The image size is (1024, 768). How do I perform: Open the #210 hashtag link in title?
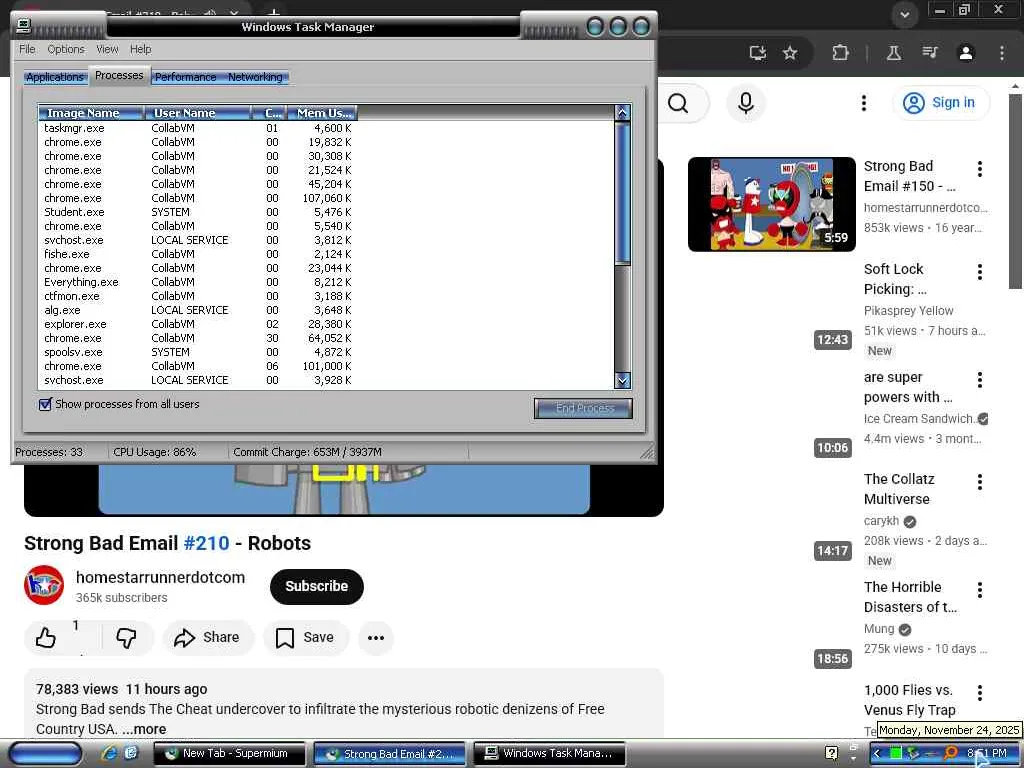coord(206,543)
